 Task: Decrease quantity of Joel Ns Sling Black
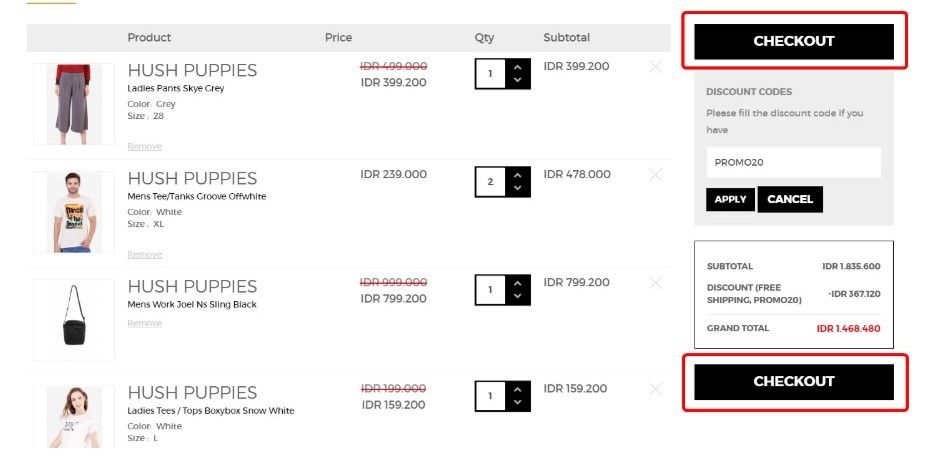tap(518, 297)
